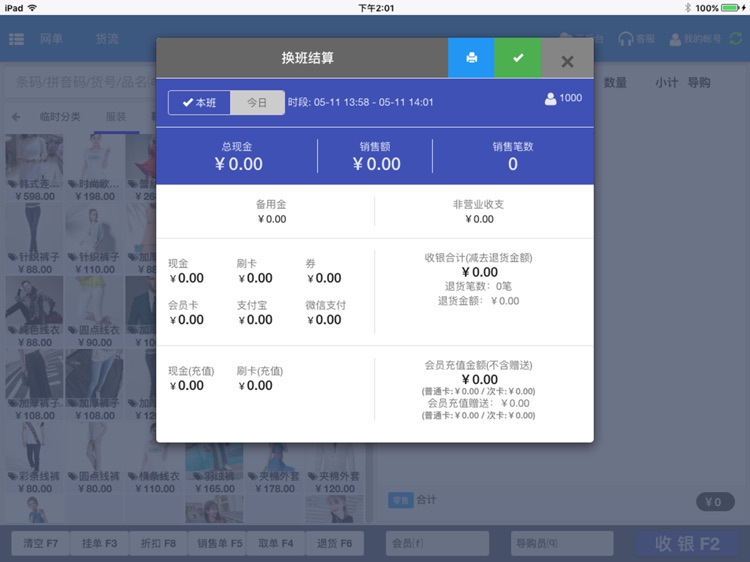750x562 pixels.
Task: Tap the Bluetooth icon in status bar
Action: pos(688,8)
